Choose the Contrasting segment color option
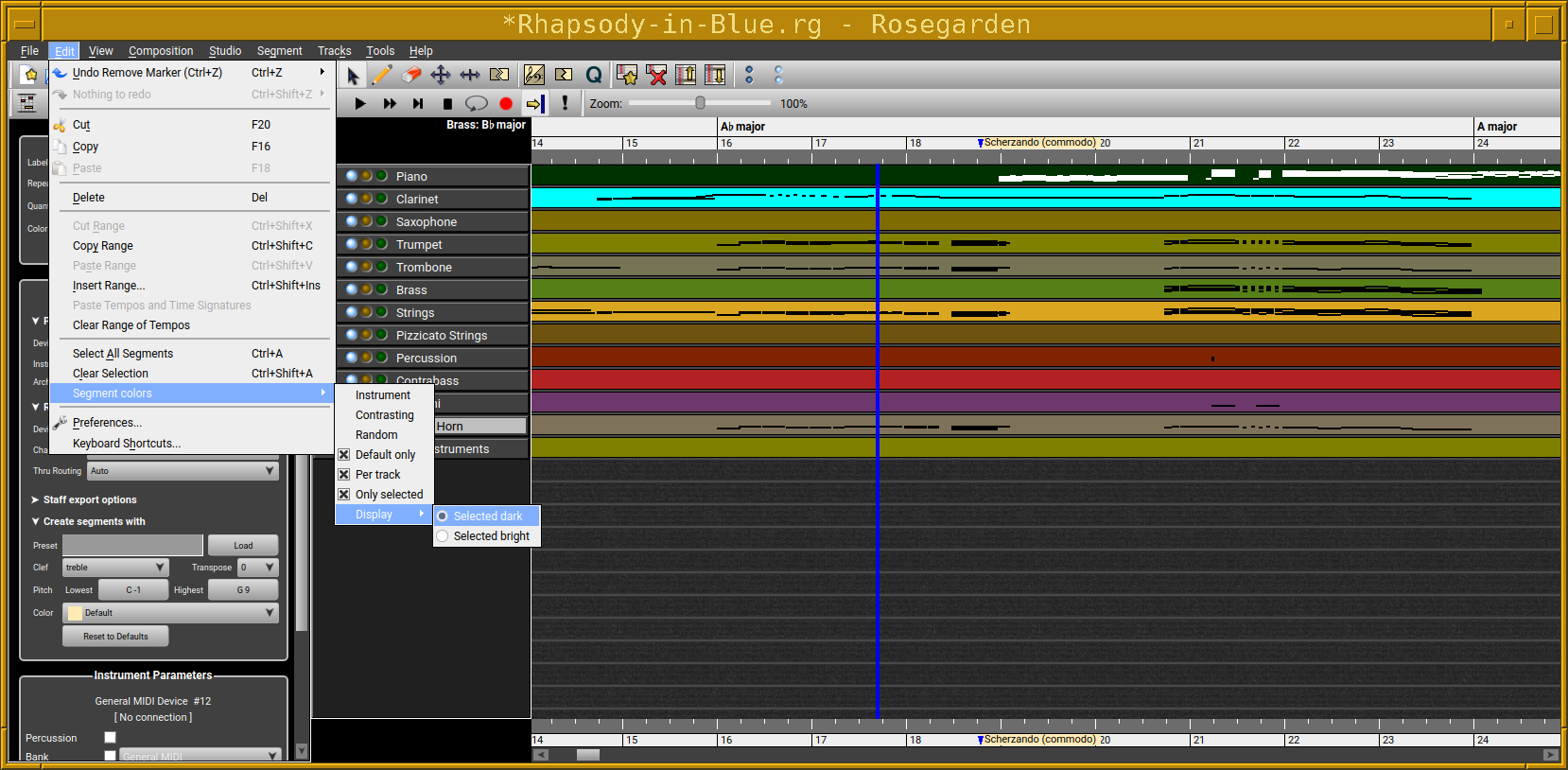The image size is (1568, 770). click(x=384, y=415)
